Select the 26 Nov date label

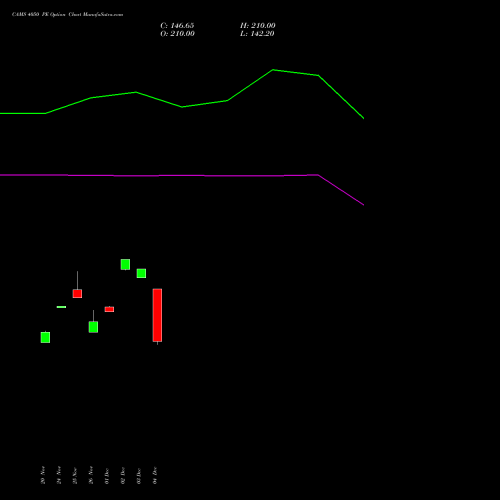click(x=91, y=475)
